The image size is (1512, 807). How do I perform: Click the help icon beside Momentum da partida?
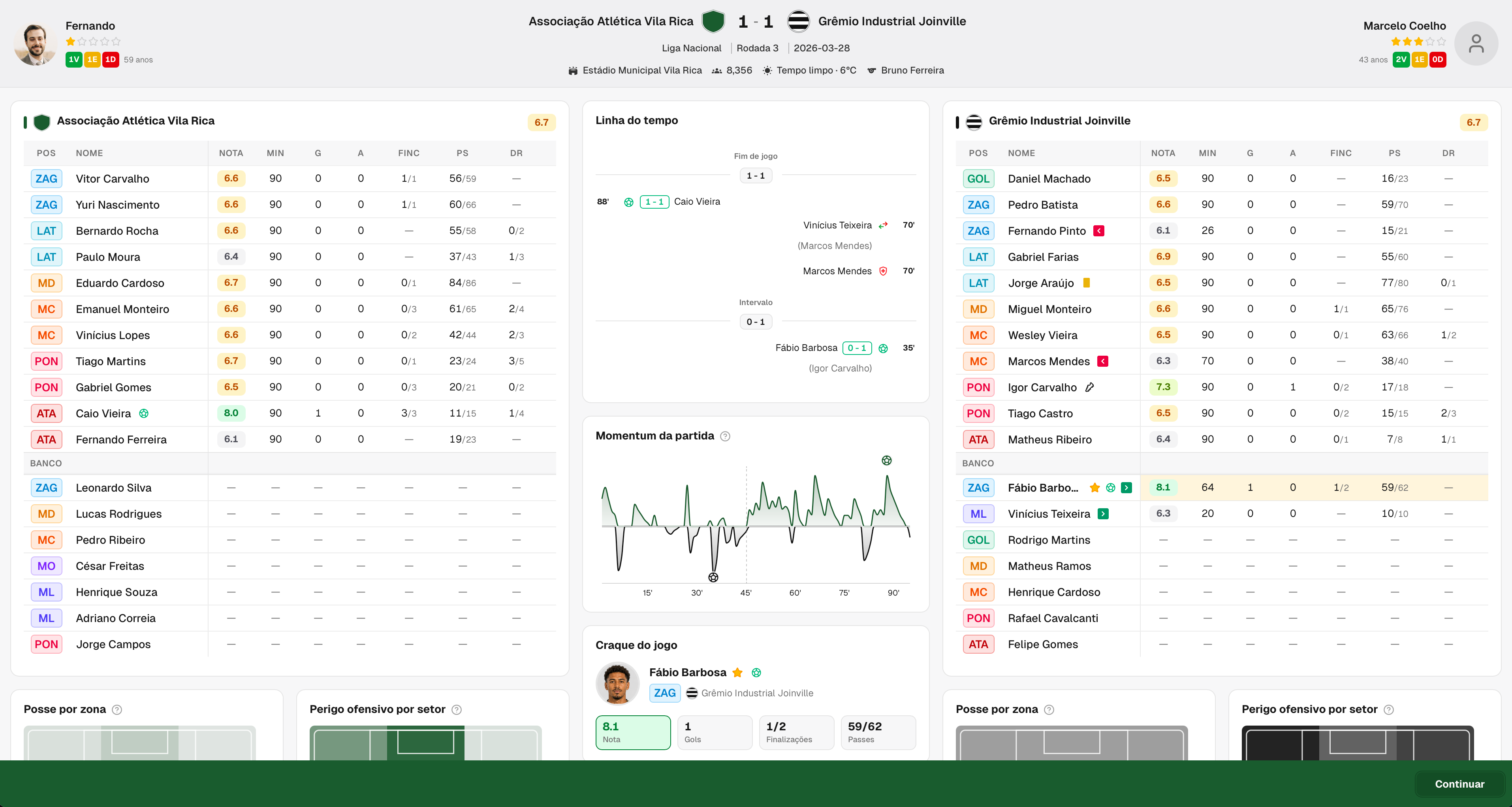[x=725, y=436]
